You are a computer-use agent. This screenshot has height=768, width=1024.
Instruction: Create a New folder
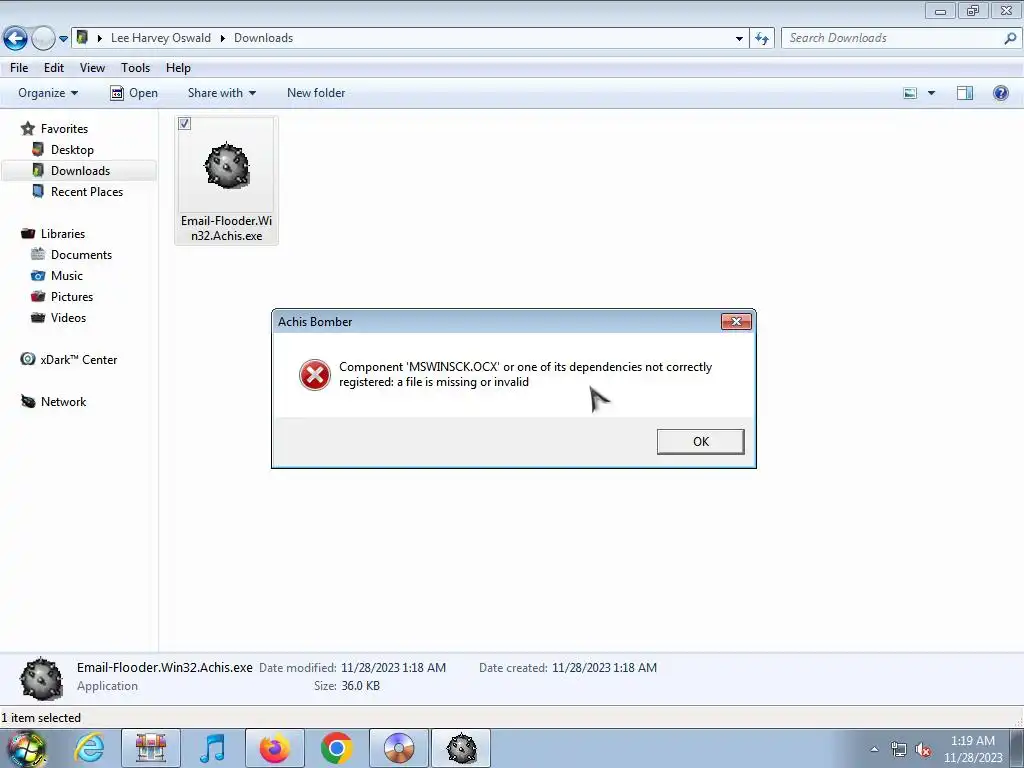pos(316,93)
